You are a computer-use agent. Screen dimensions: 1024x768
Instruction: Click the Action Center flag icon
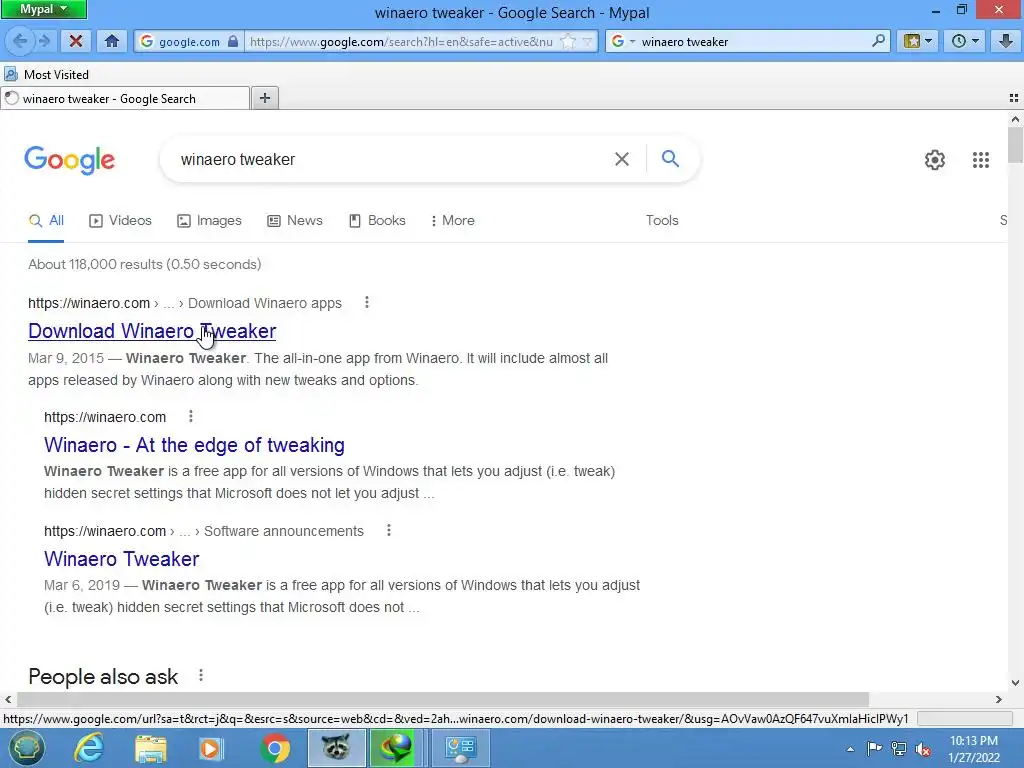click(874, 749)
